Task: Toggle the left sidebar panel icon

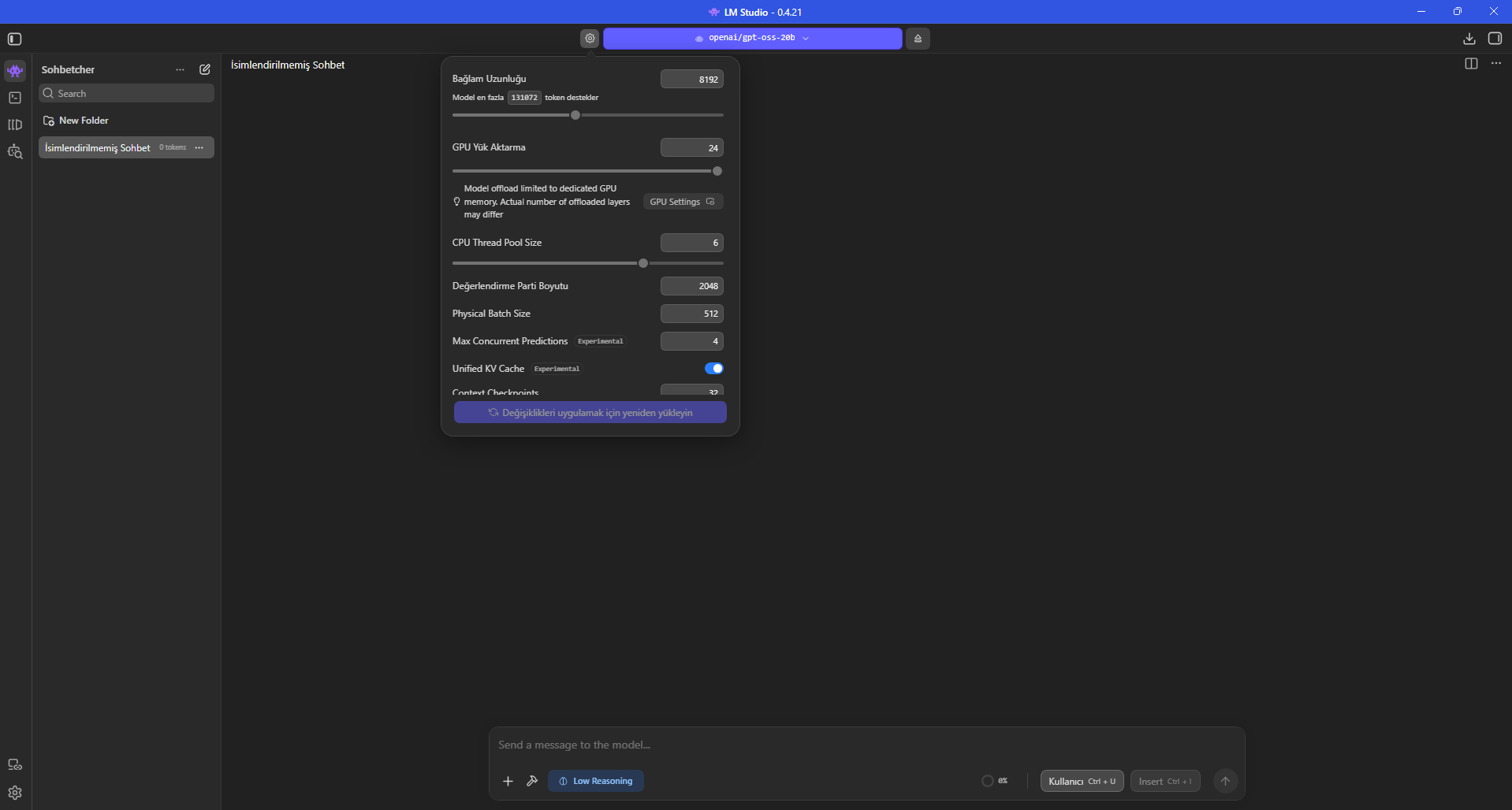Action: pos(14,39)
